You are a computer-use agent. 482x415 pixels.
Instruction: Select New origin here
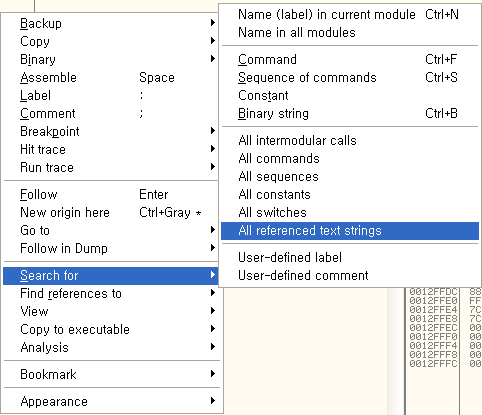[x=111, y=212]
